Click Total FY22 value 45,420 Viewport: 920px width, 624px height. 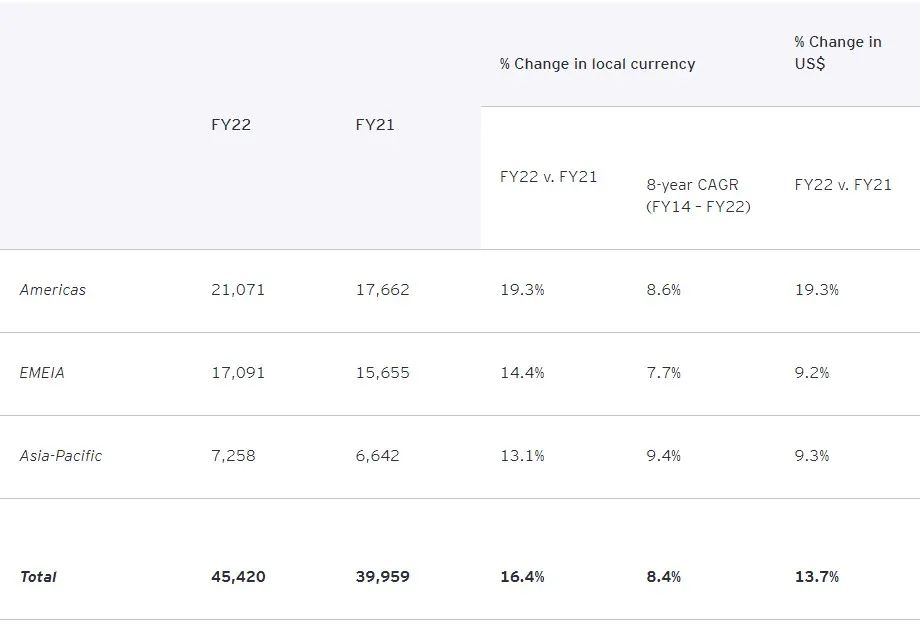tap(238, 577)
